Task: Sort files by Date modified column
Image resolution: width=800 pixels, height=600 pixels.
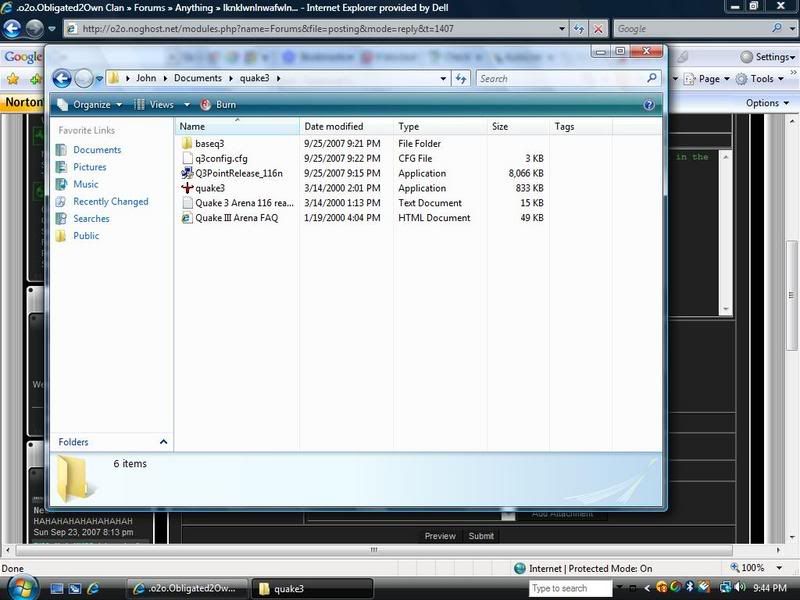Action: click(x=346, y=127)
